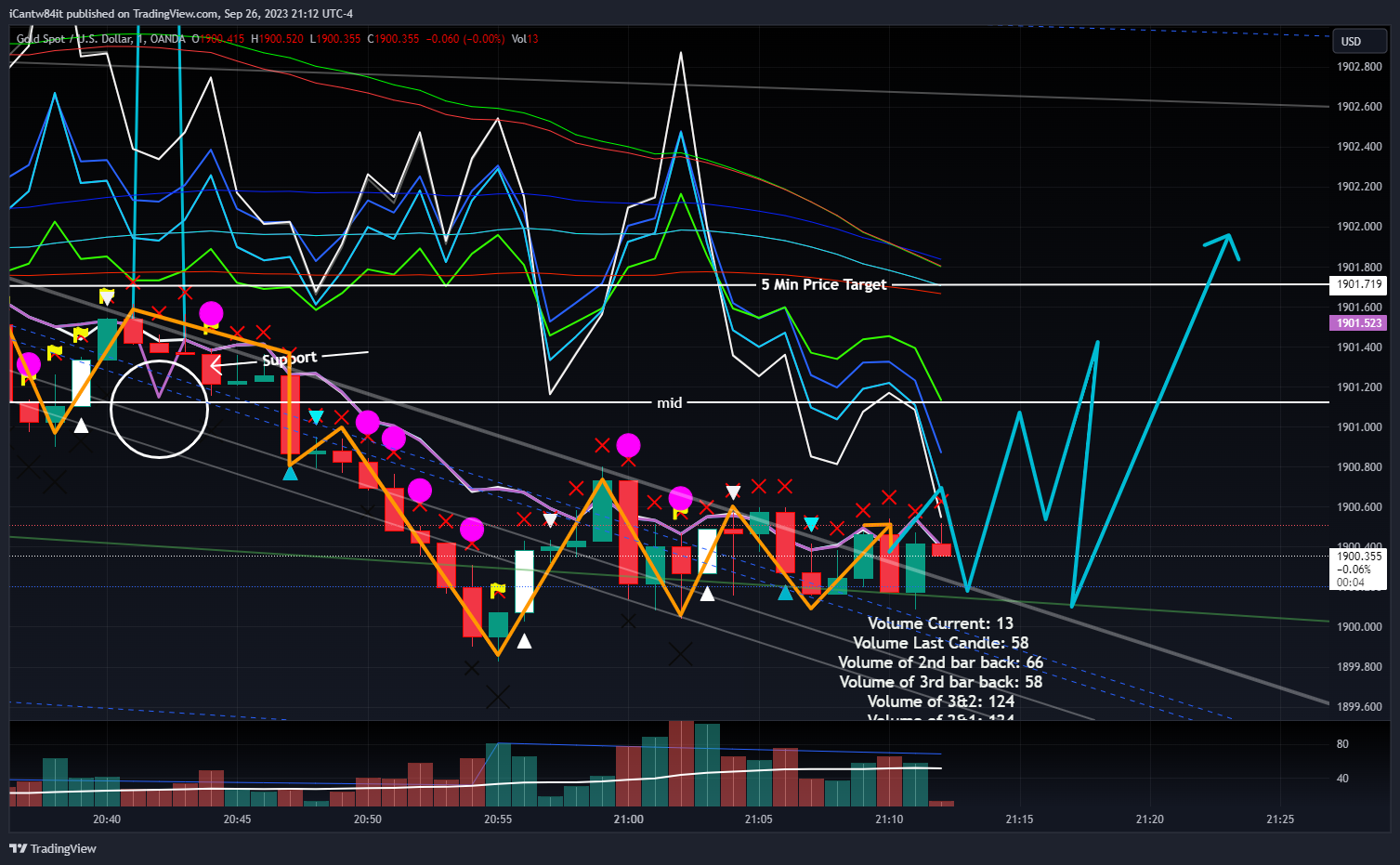Click 1902.800 on the price axis

click(1359, 67)
